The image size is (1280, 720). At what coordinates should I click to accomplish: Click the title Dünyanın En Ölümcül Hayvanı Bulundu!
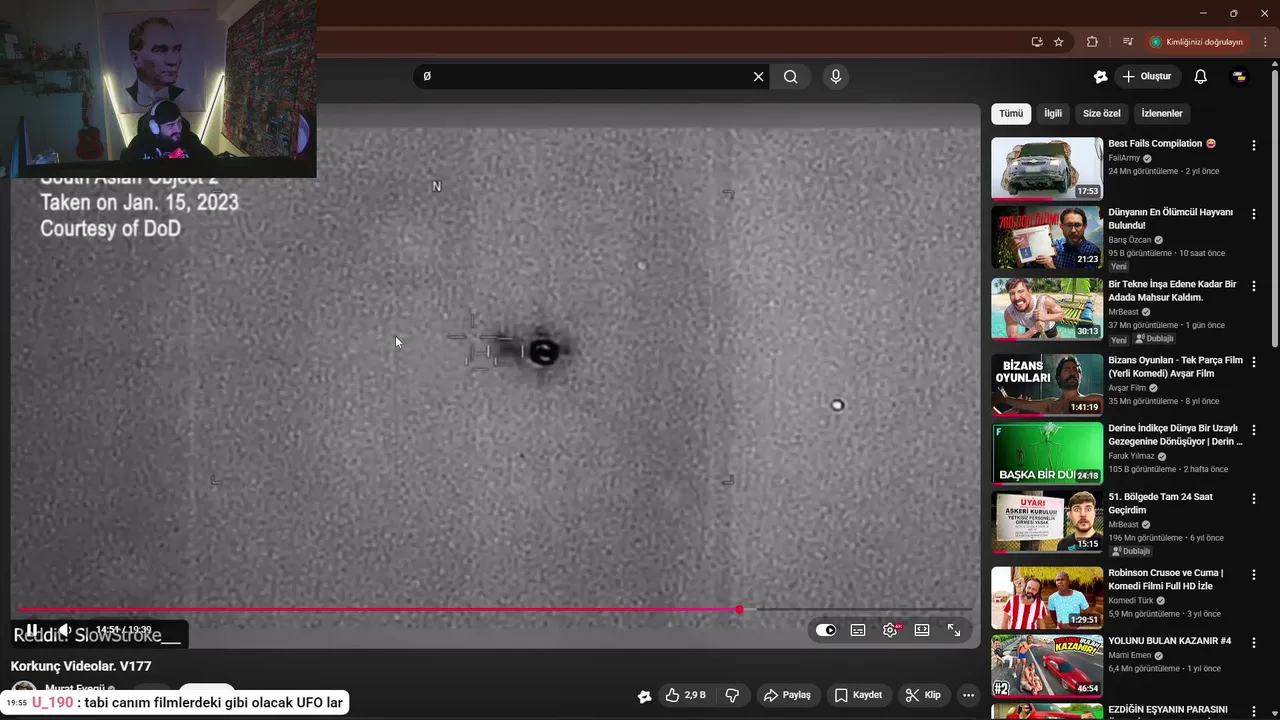[1170, 219]
